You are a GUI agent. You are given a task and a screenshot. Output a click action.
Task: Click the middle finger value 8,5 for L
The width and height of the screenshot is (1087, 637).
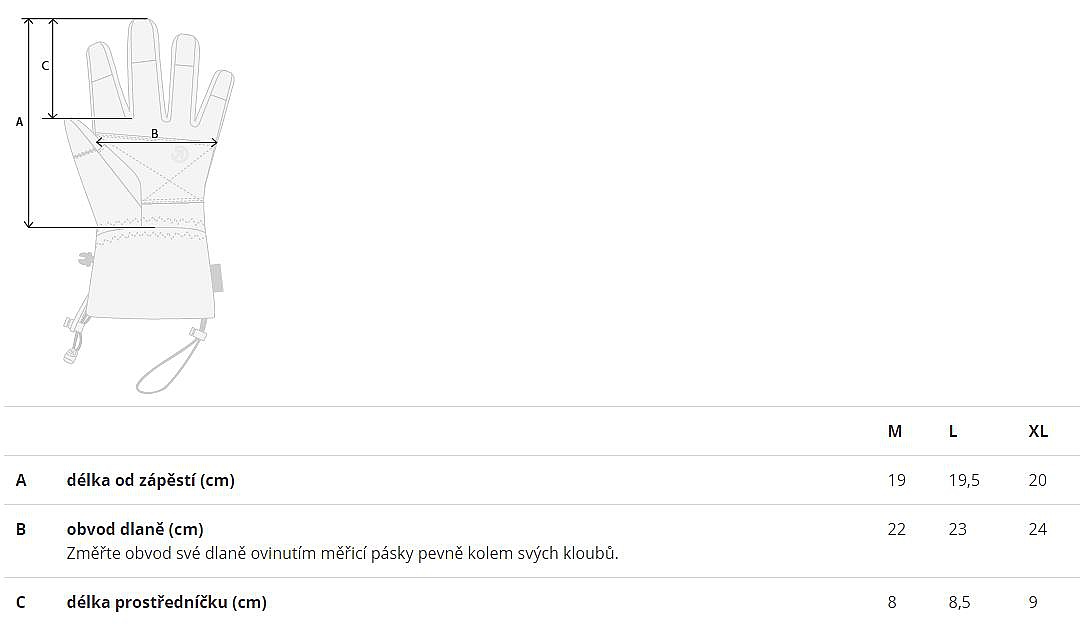tap(959, 602)
